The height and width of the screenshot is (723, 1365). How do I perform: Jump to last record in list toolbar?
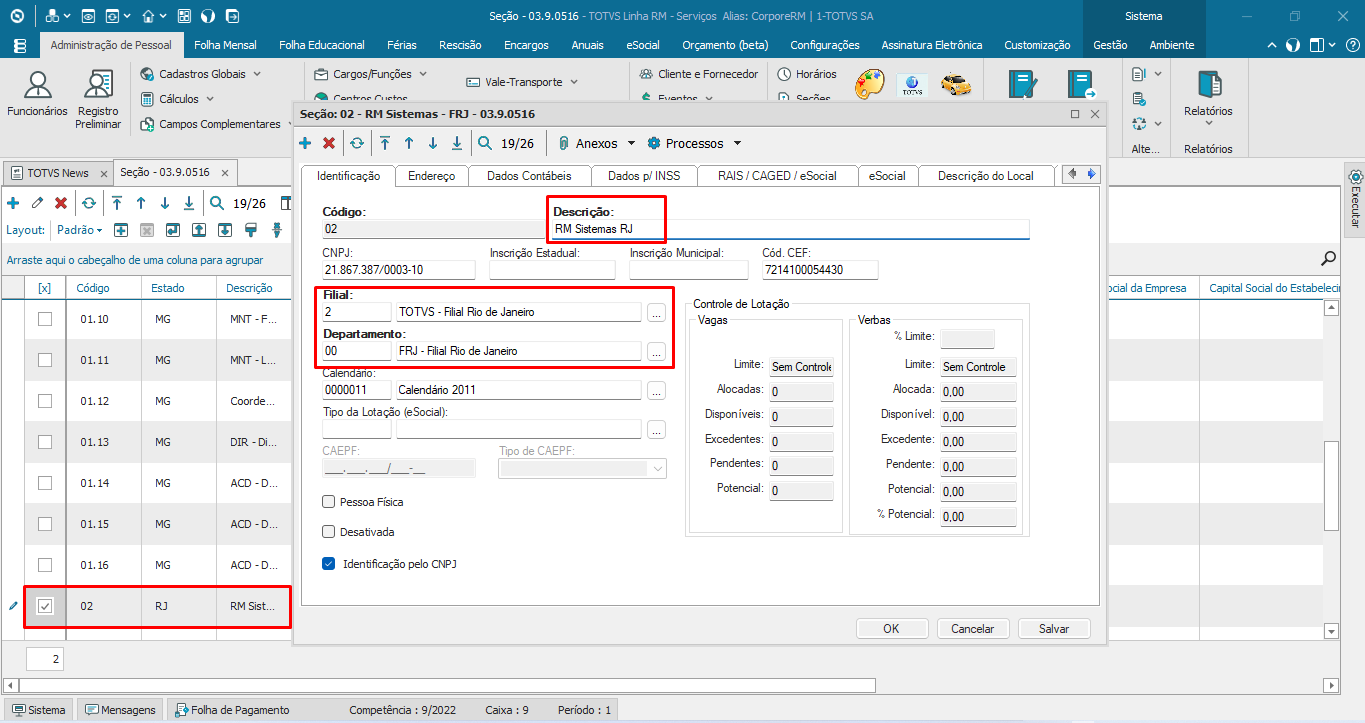(x=189, y=203)
